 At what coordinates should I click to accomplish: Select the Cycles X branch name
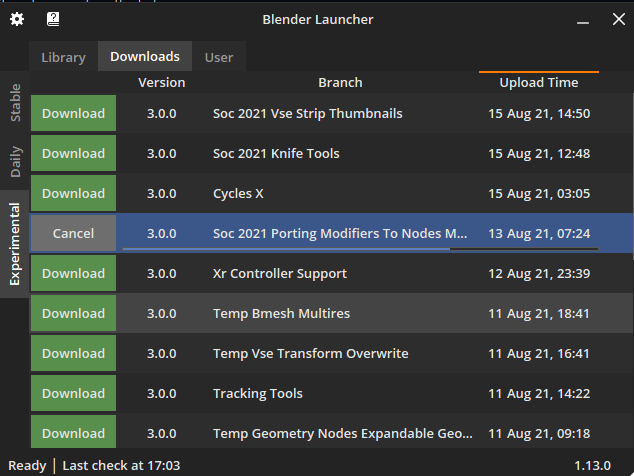point(238,194)
